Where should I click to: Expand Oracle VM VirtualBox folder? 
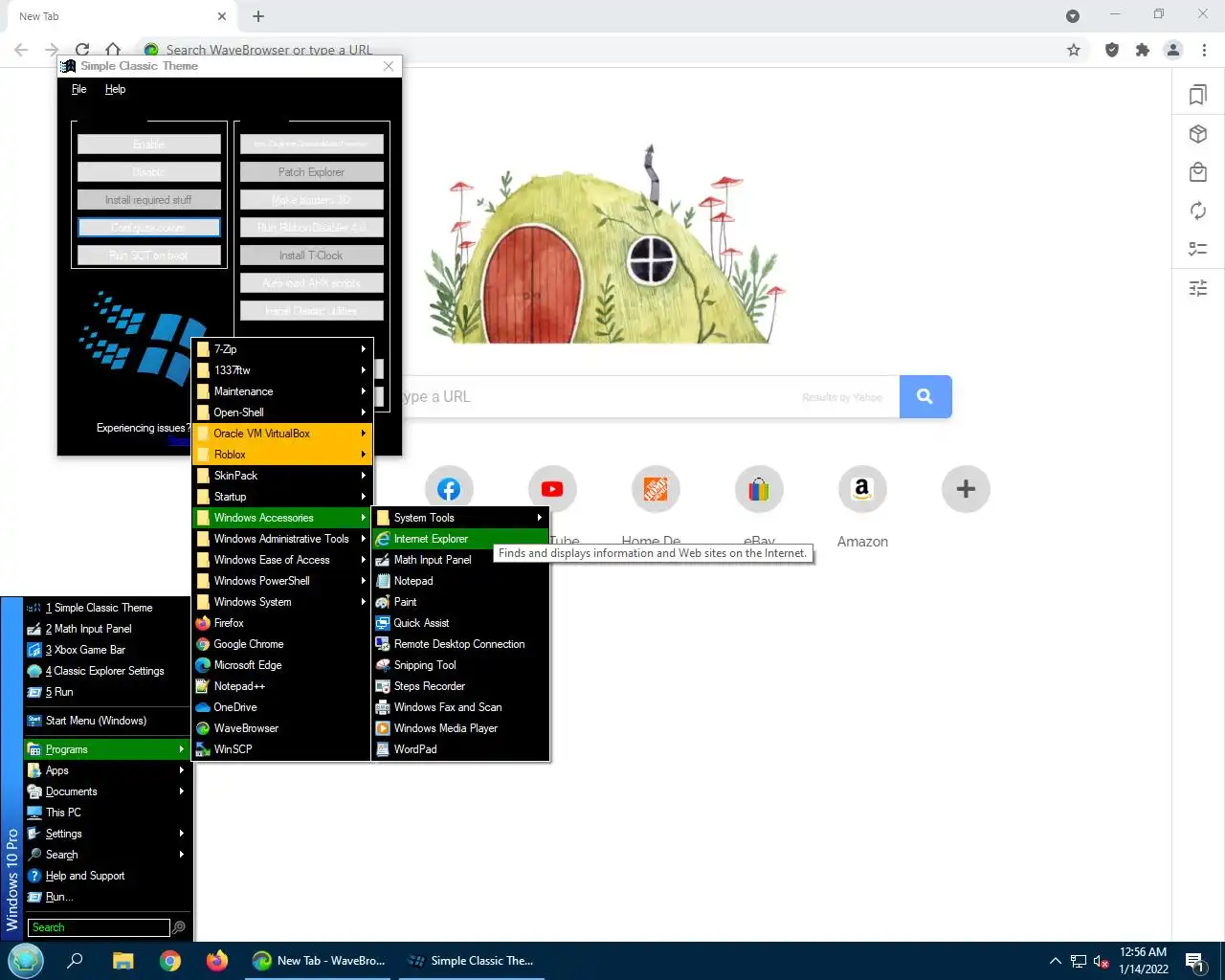[x=281, y=434]
